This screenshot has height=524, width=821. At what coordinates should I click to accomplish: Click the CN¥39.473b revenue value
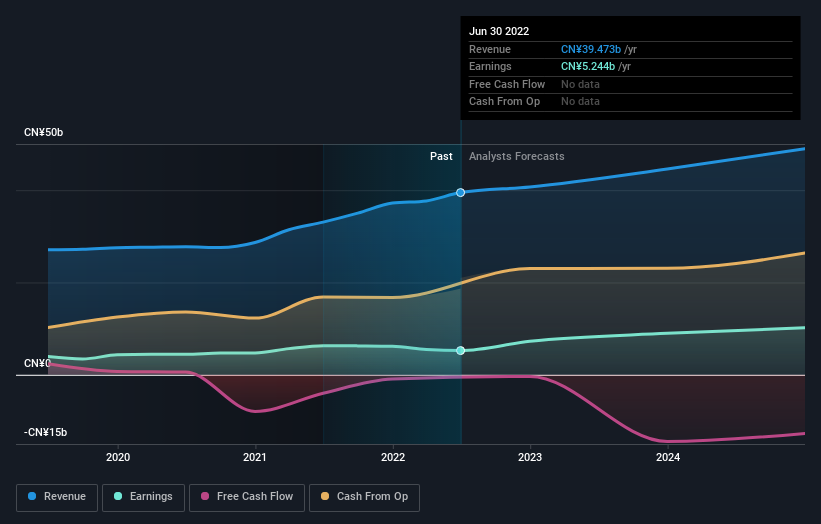591,49
